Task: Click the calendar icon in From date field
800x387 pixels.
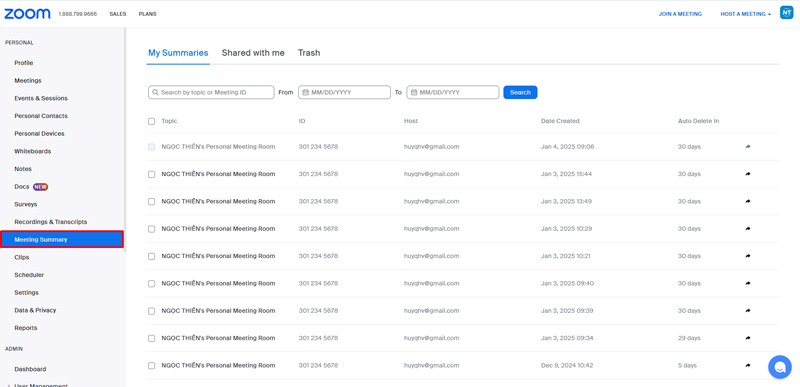Action: coord(306,92)
